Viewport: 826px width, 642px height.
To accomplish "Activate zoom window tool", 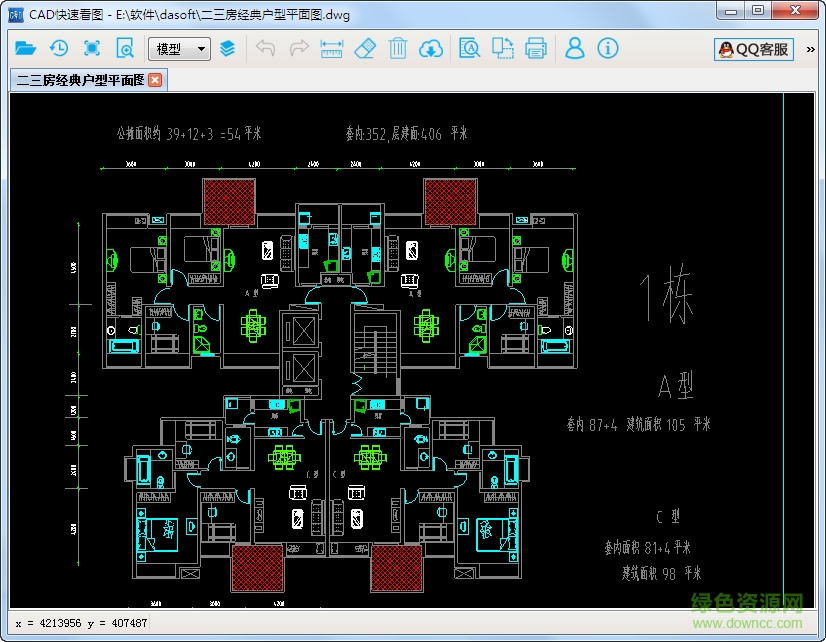I will click(x=125, y=48).
